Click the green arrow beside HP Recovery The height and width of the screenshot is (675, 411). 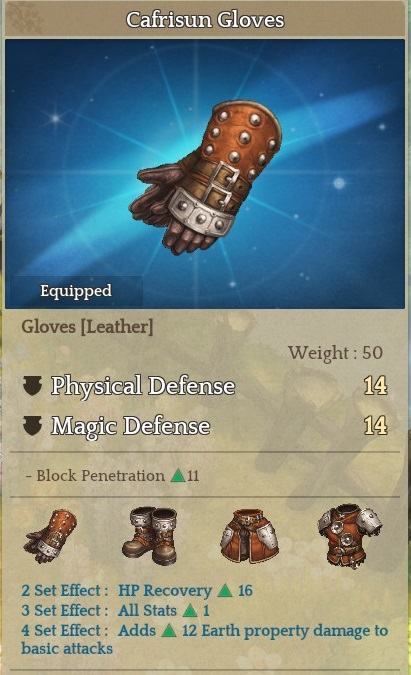[x=225, y=590]
